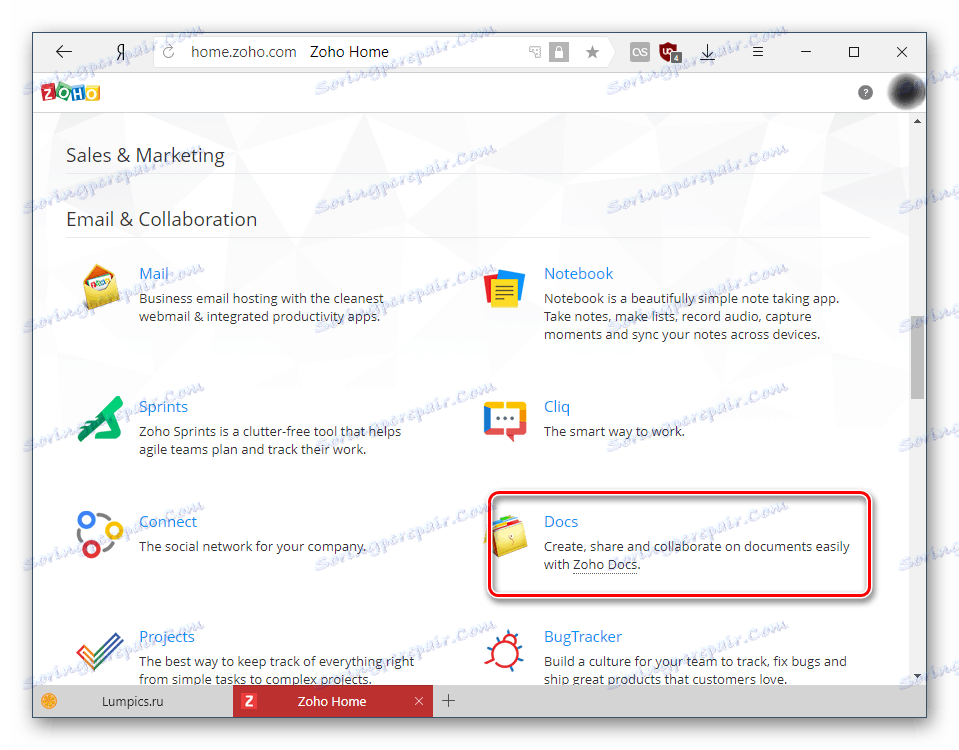The width and height of the screenshot is (959, 750).
Task: Click the padlock site security icon
Action: point(558,52)
